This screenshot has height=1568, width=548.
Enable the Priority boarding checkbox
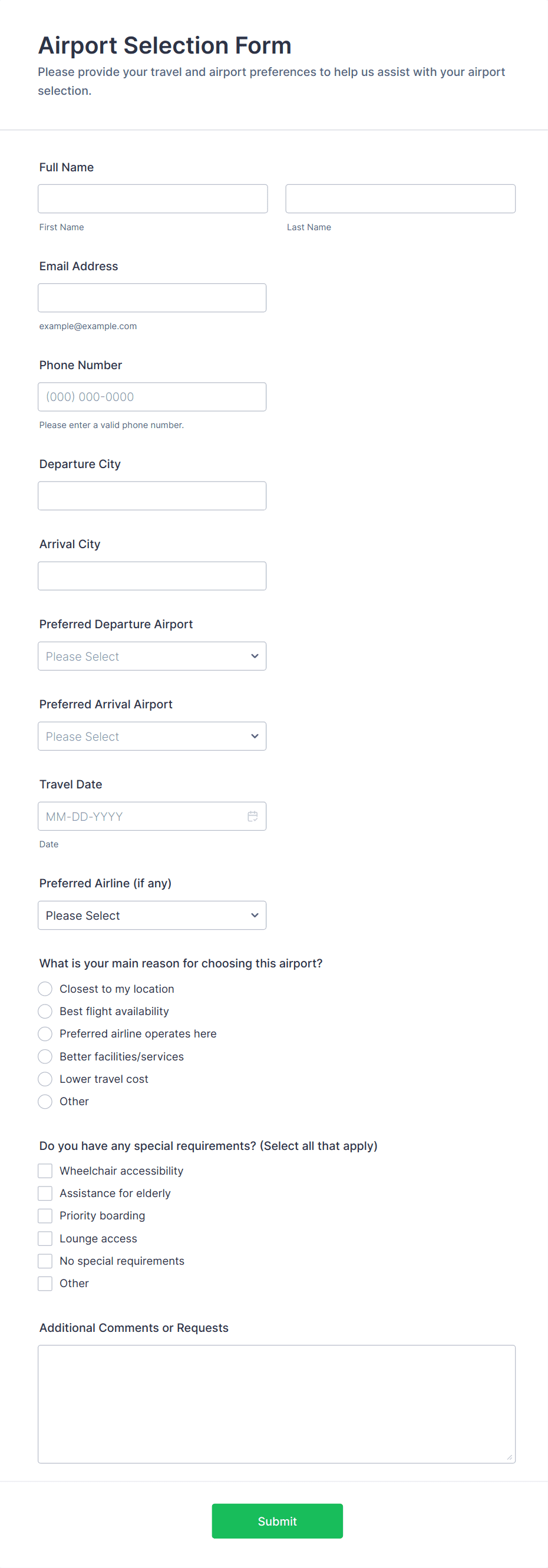pos(45,1215)
